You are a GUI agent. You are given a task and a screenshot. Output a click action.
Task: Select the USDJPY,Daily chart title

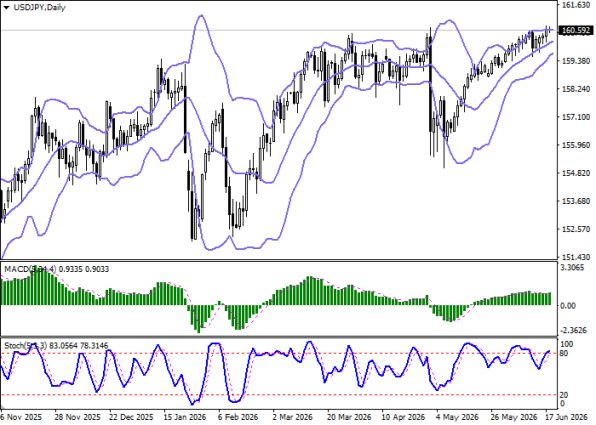(39, 8)
